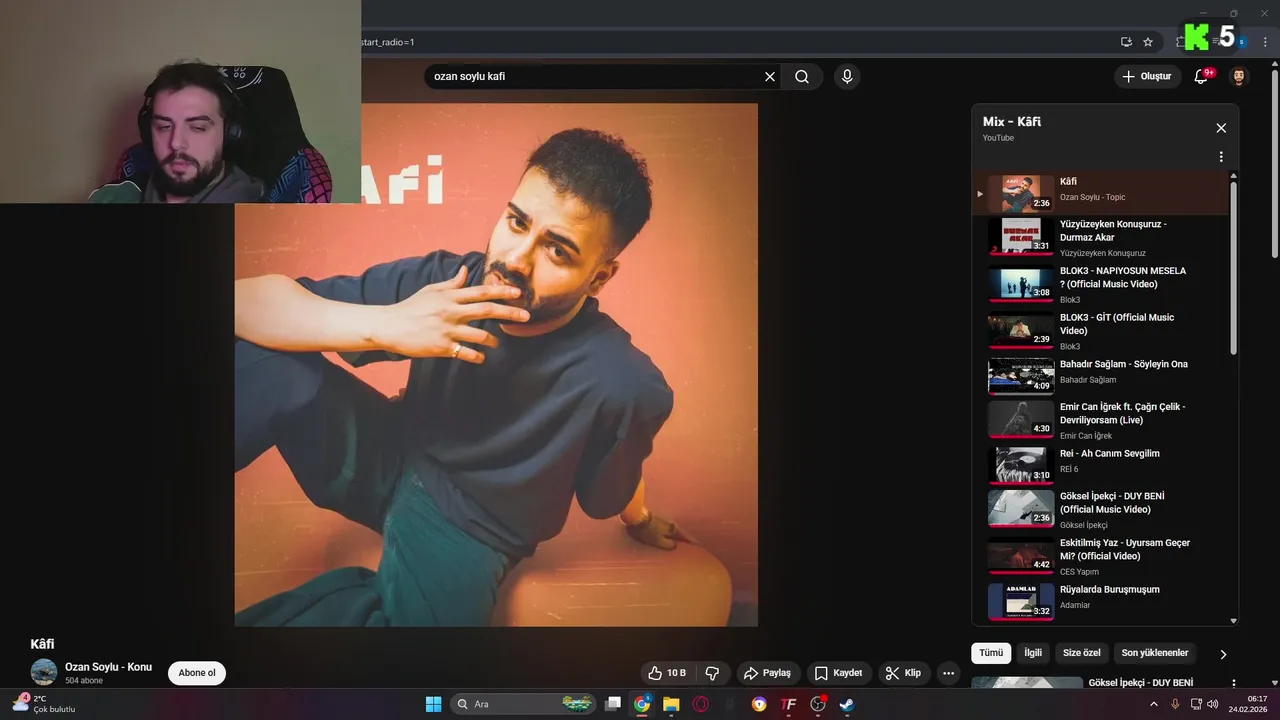
Task: Open the YouTube notifications bell
Action: click(x=1202, y=77)
